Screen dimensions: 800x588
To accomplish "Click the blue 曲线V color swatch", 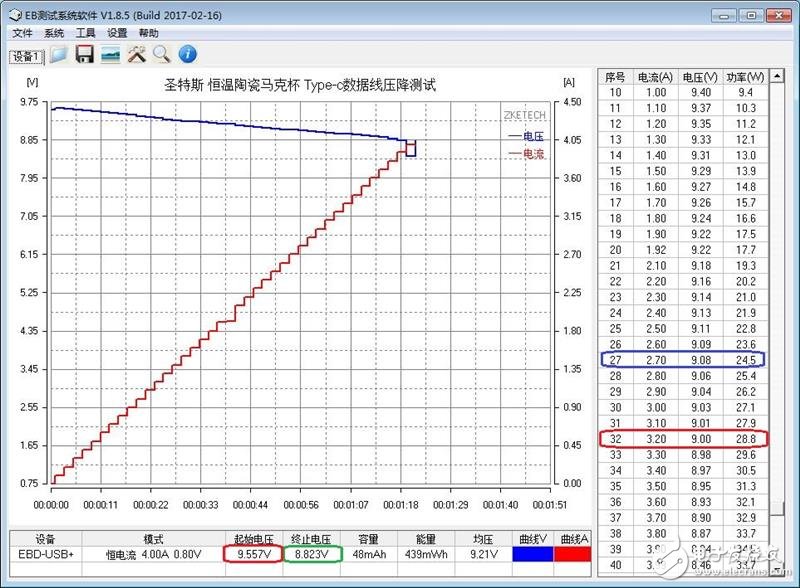I will tap(531, 552).
